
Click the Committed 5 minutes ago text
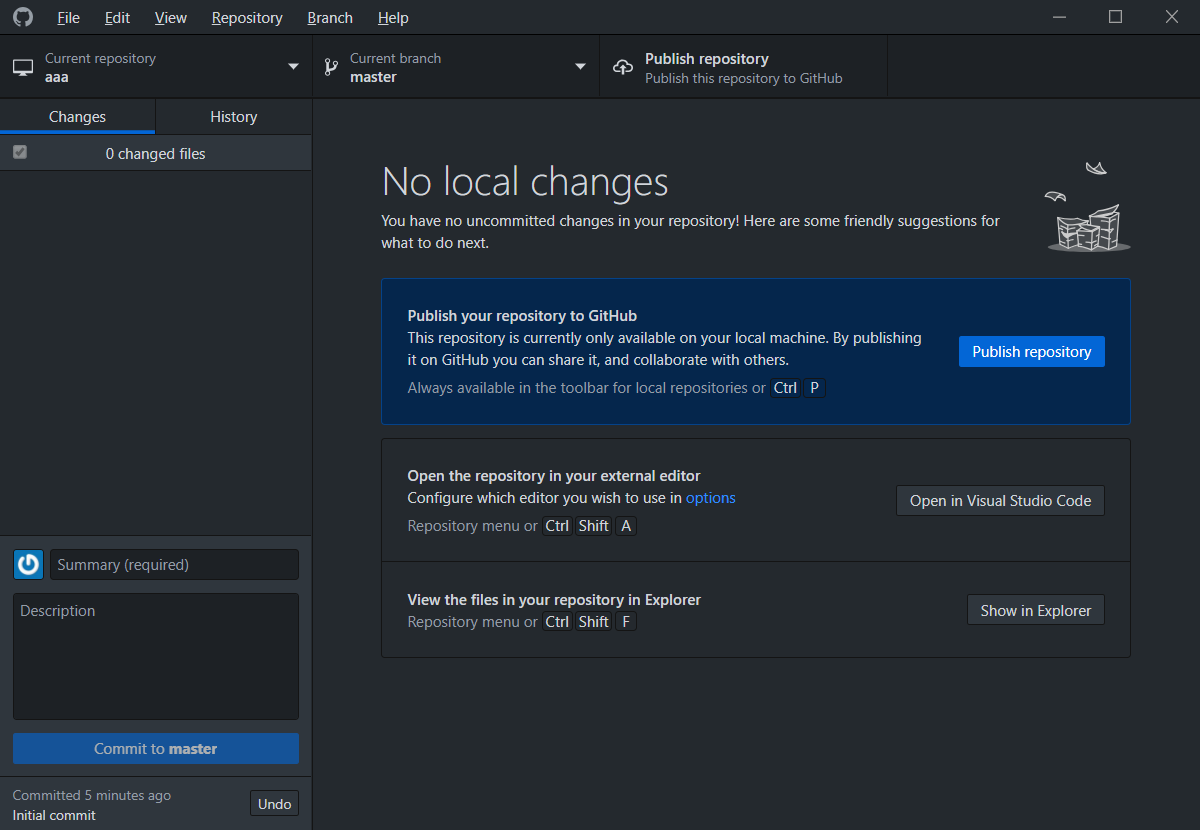(x=92, y=795)
